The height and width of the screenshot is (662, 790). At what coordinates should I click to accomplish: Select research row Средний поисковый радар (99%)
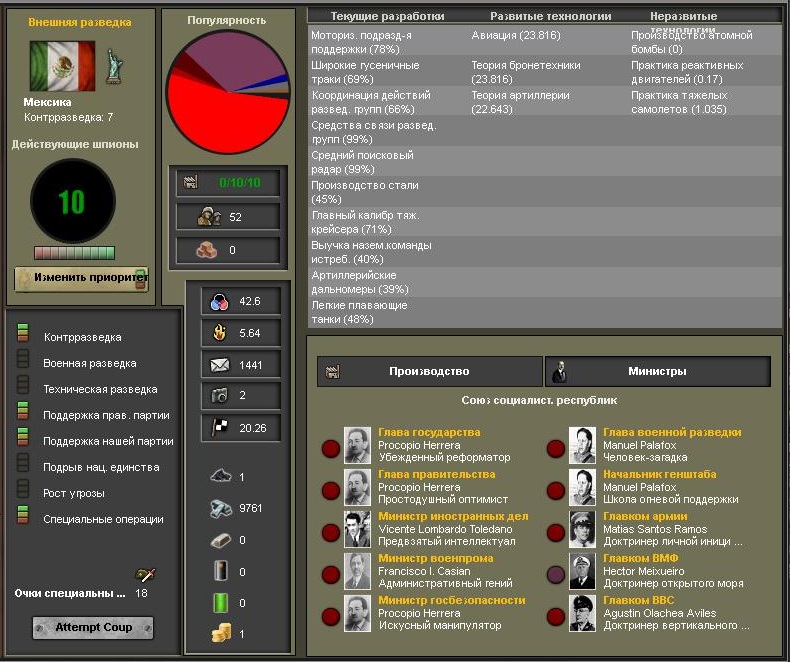click(x=362, y=162)
